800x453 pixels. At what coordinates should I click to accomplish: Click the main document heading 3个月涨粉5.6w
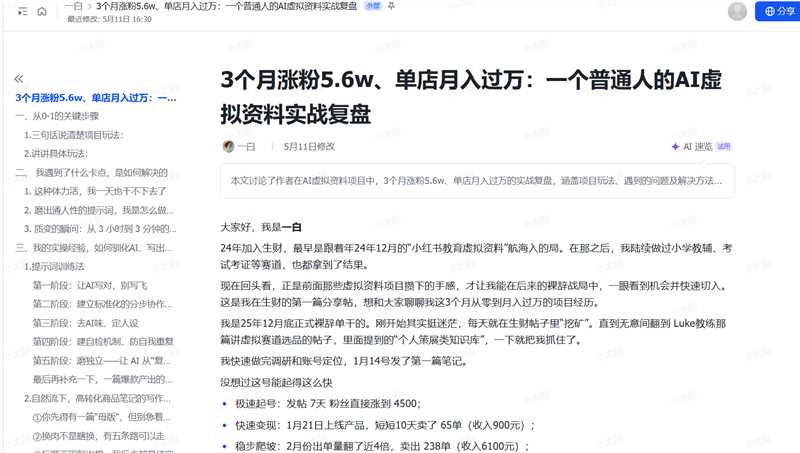tap(471, 97)
